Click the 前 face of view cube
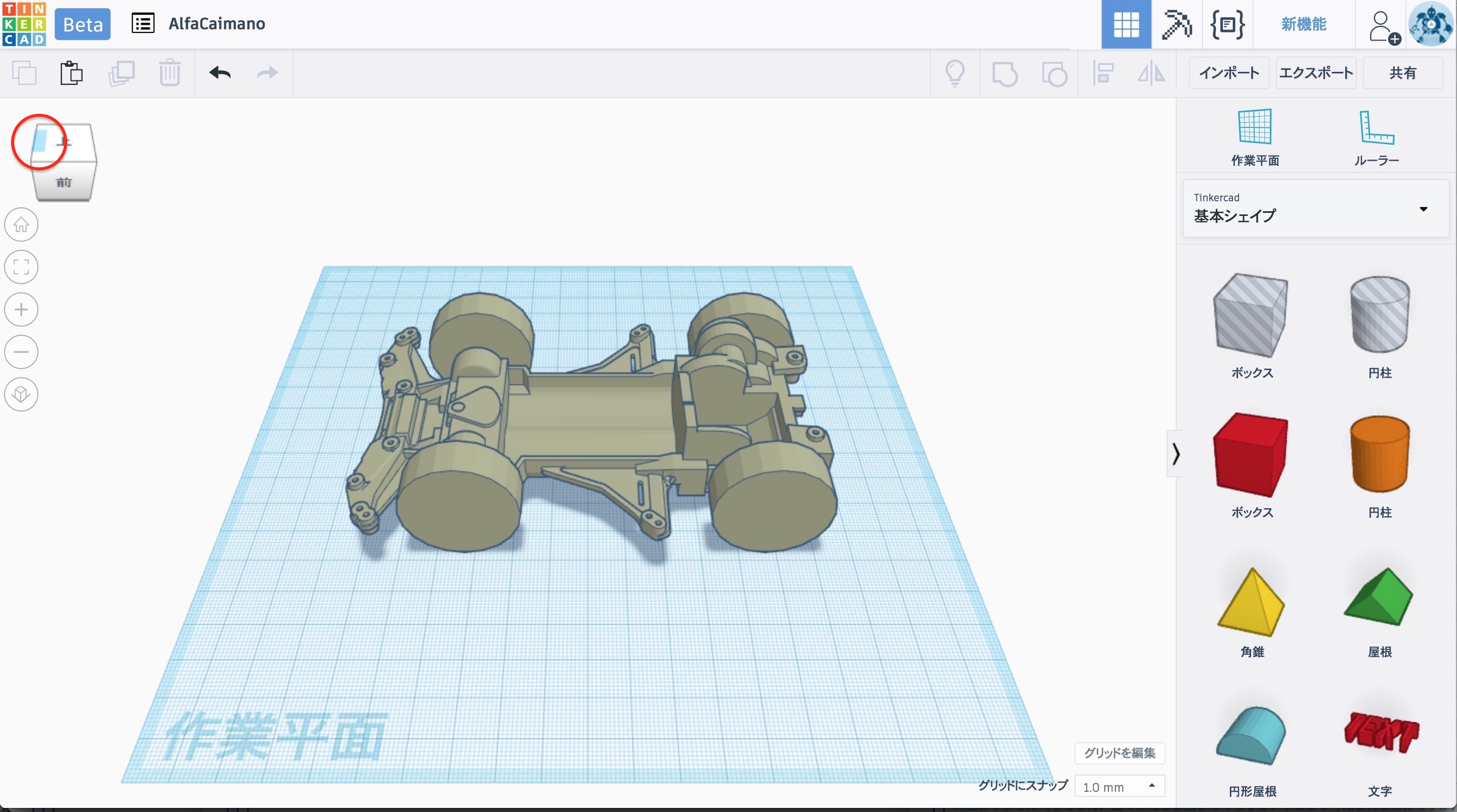 click(64, 182)
